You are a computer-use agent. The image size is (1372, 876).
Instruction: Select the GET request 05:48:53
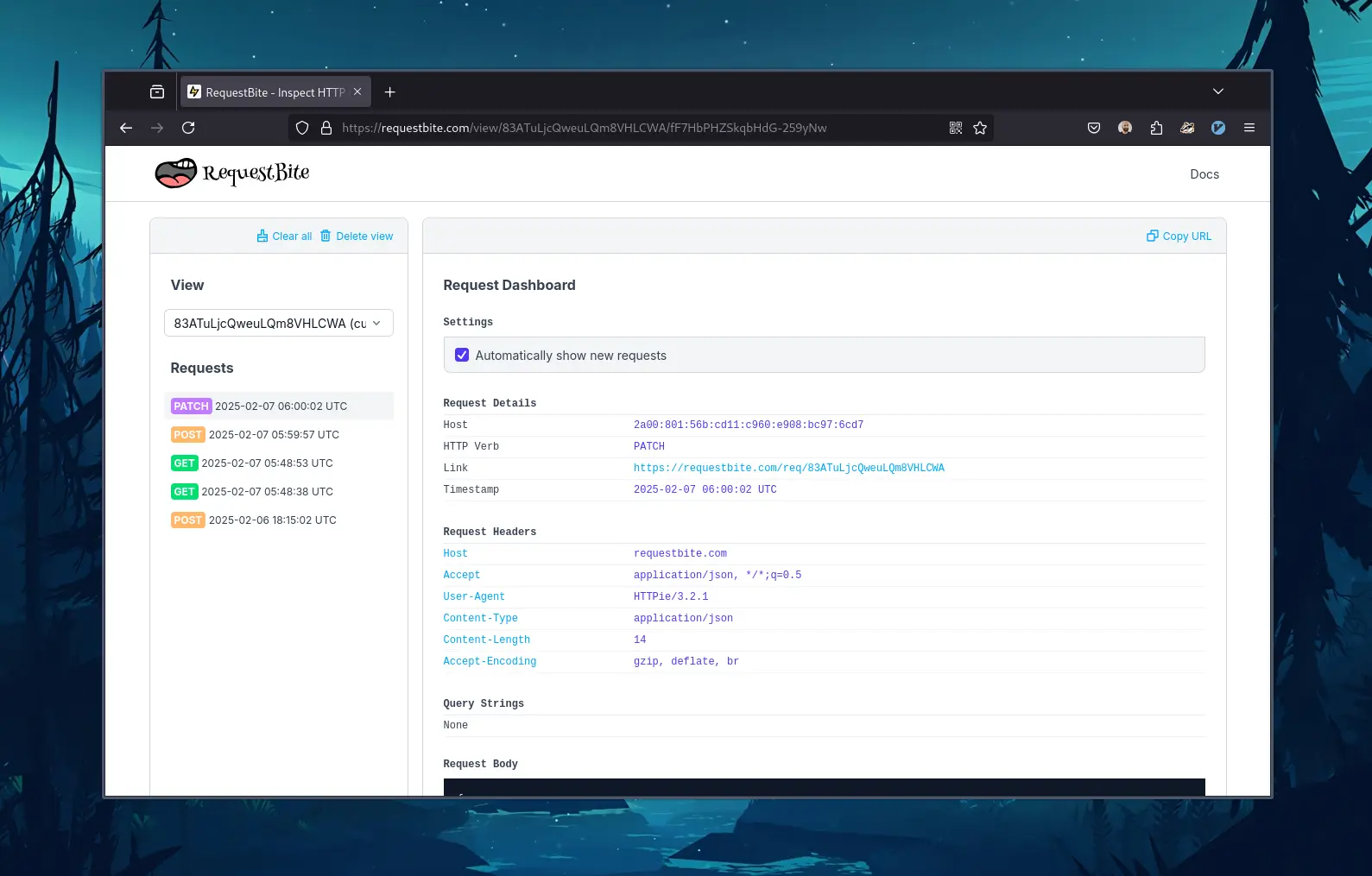click(279, 463)
